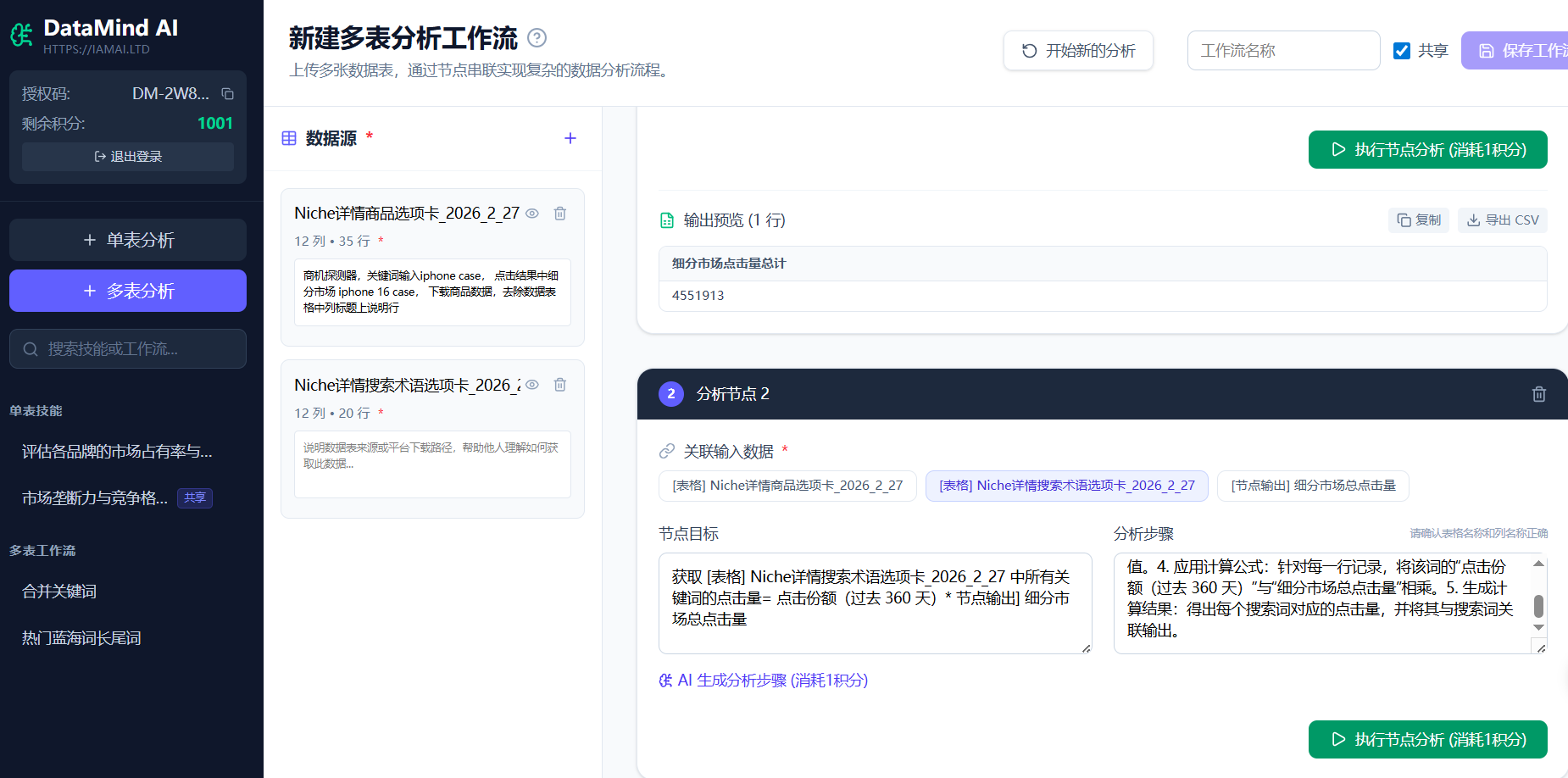Copy the authorization code DM-2W8

pyautogui.click(x=227, y=94)
